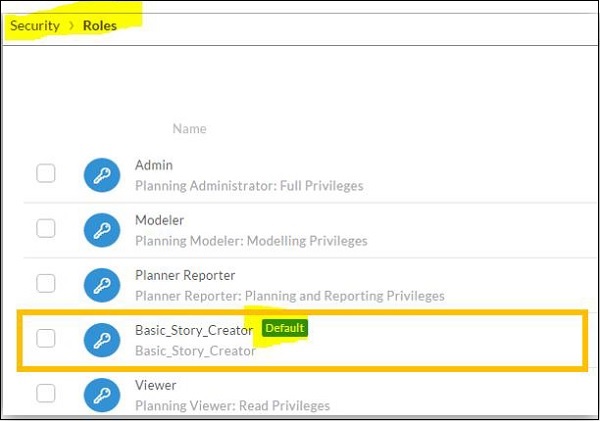Check the Admin role checkbox
Screen dimensions: 600x421
[46, 173]
